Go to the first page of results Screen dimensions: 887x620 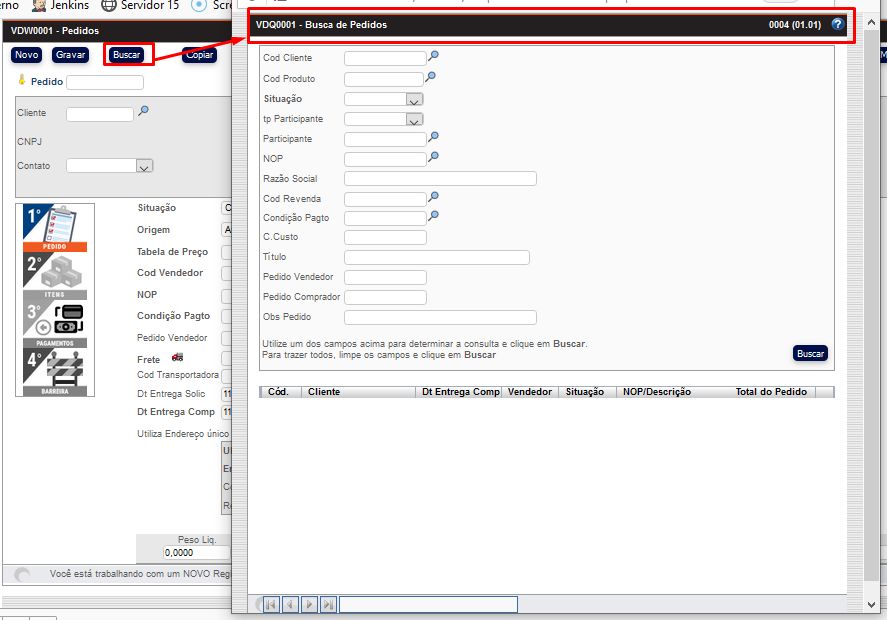tap(270, 604)
